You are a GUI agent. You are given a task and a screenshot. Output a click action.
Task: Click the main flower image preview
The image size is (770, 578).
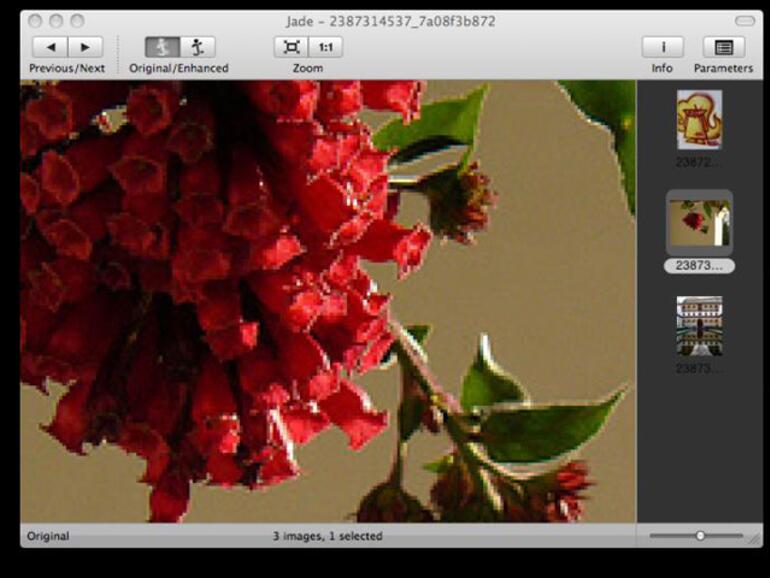click(x=328, y=302)
